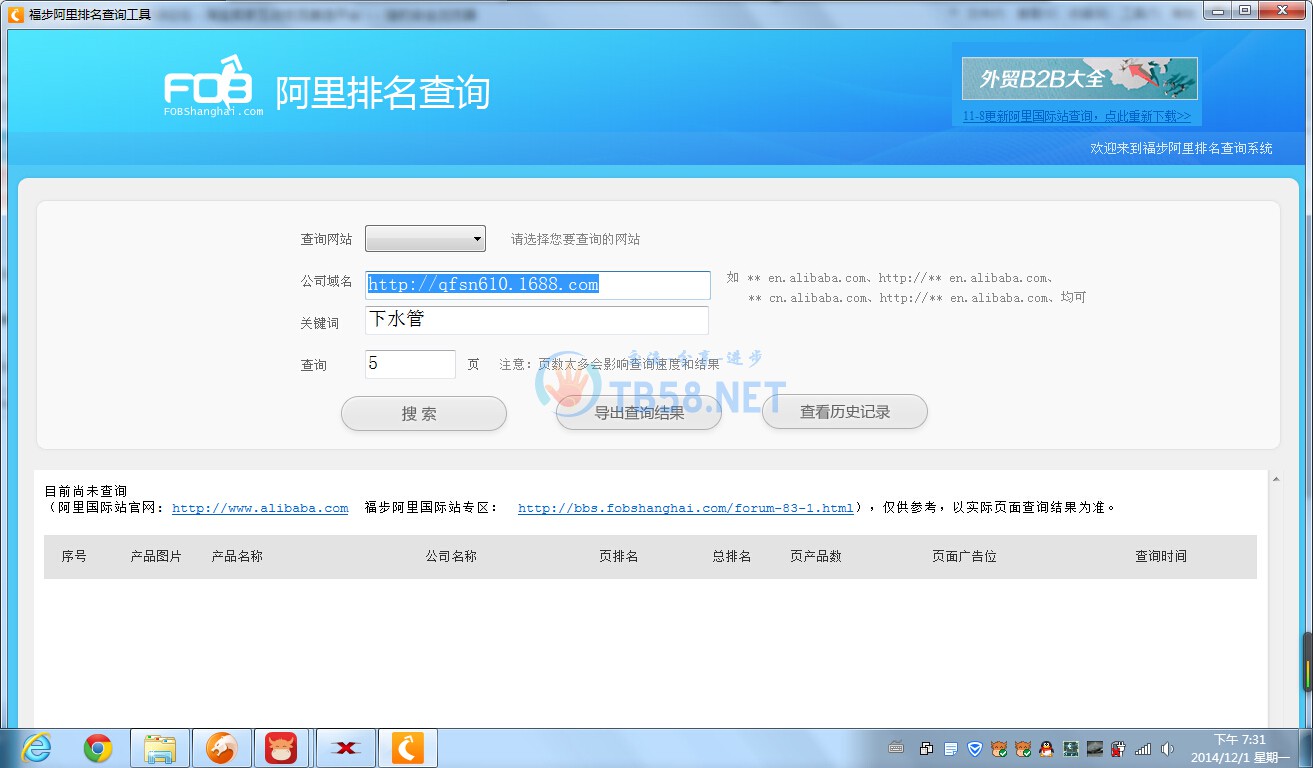Click the 搜索 search button

423,413
